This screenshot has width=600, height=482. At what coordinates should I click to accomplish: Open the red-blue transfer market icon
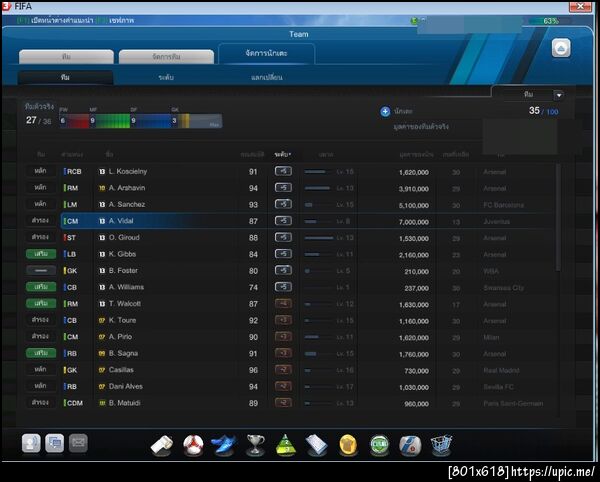(410, 445)
